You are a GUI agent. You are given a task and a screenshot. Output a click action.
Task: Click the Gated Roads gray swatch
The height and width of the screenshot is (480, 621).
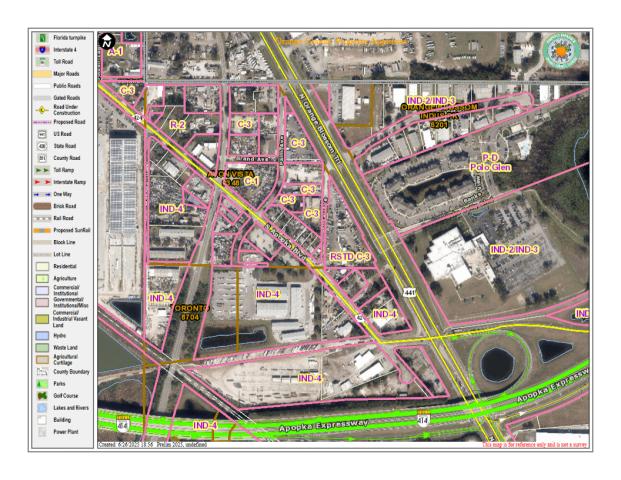click(43, 98)
